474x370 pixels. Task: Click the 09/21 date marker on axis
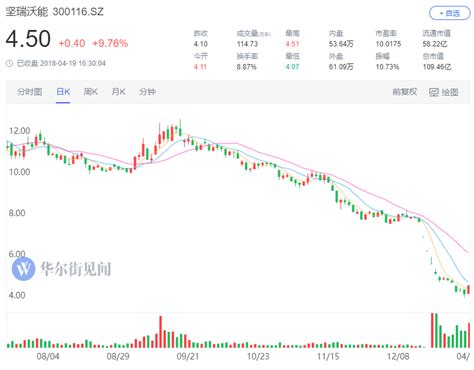(x=187, y=356)
